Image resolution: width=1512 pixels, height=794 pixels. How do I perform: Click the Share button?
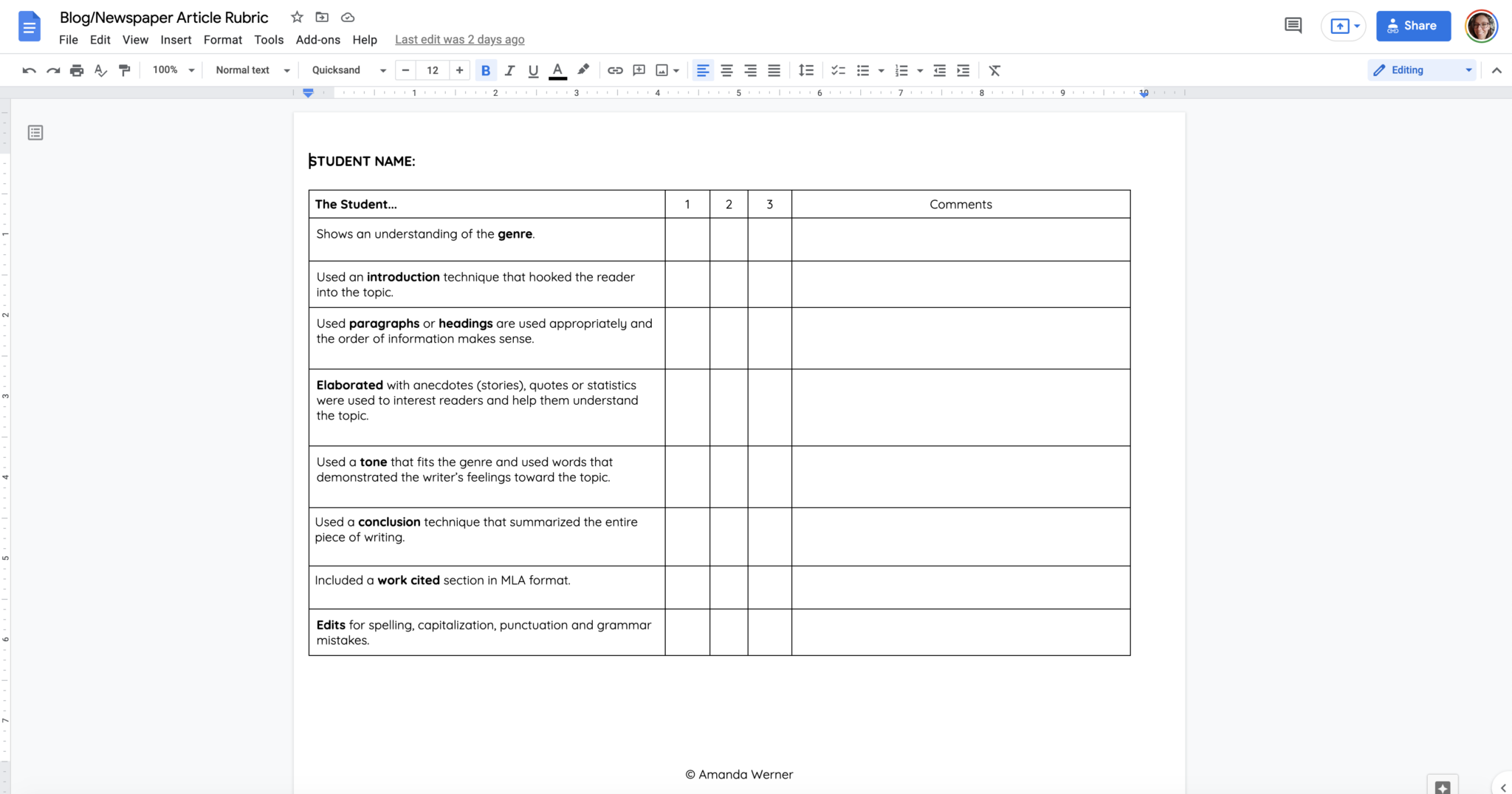(1412, 25)
